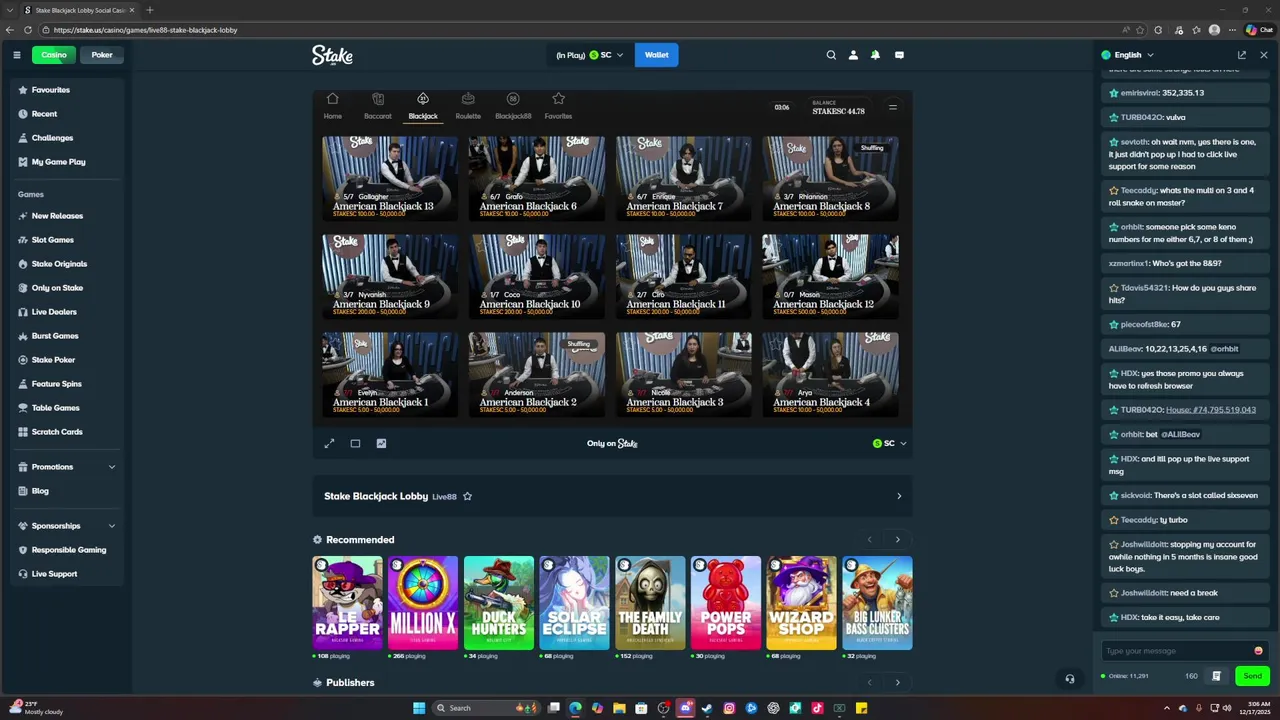Switch to the Casino mode button

click(54, 55)
